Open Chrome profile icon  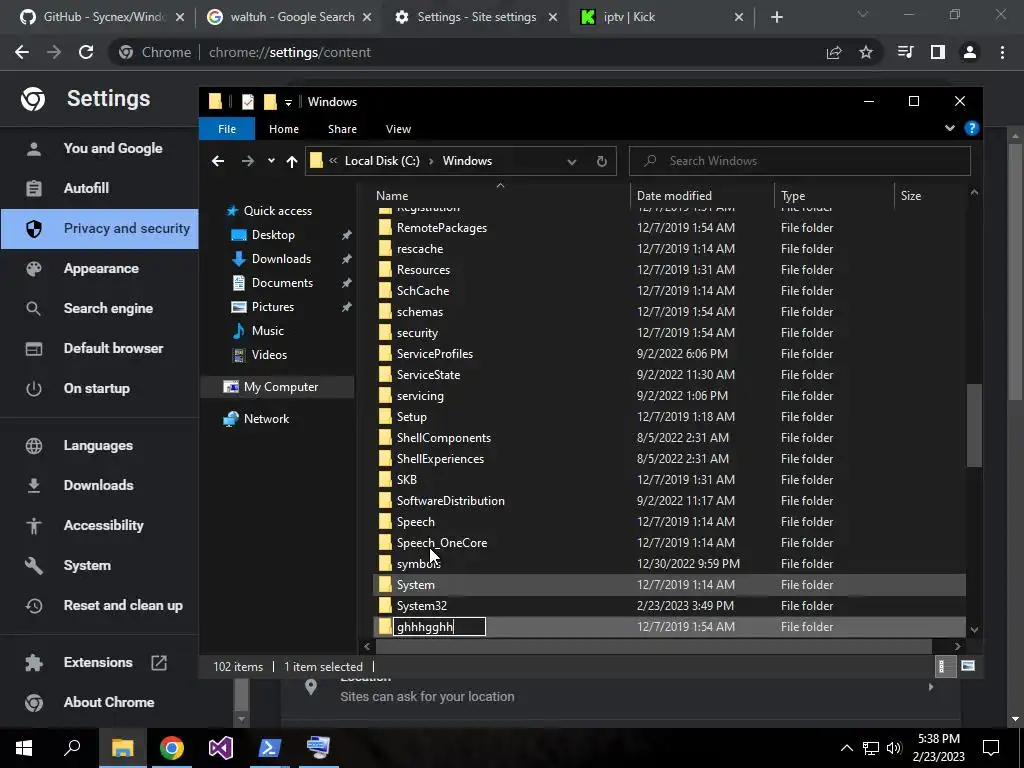click(970, 52)
